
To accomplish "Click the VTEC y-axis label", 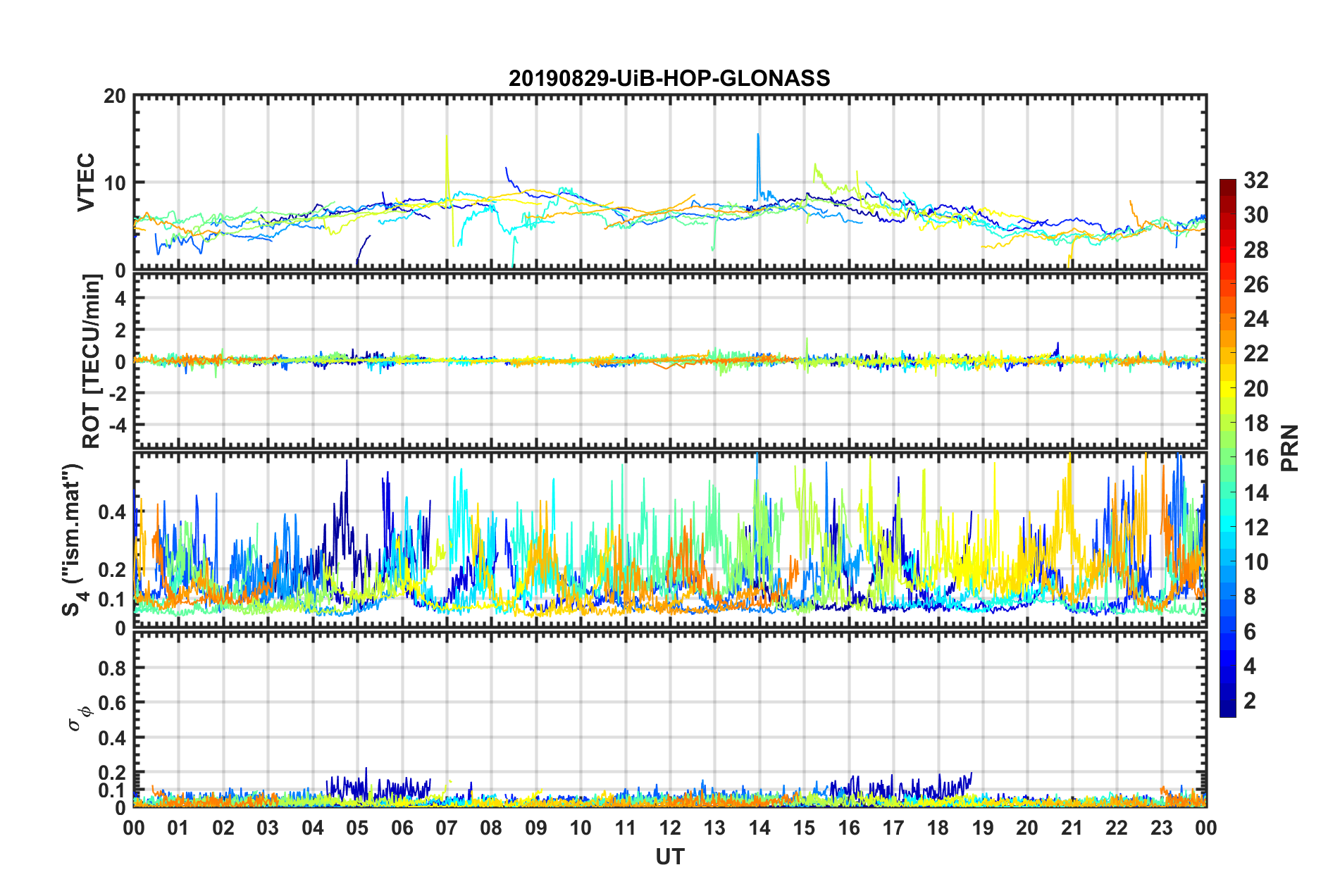I will pos(85,182).
